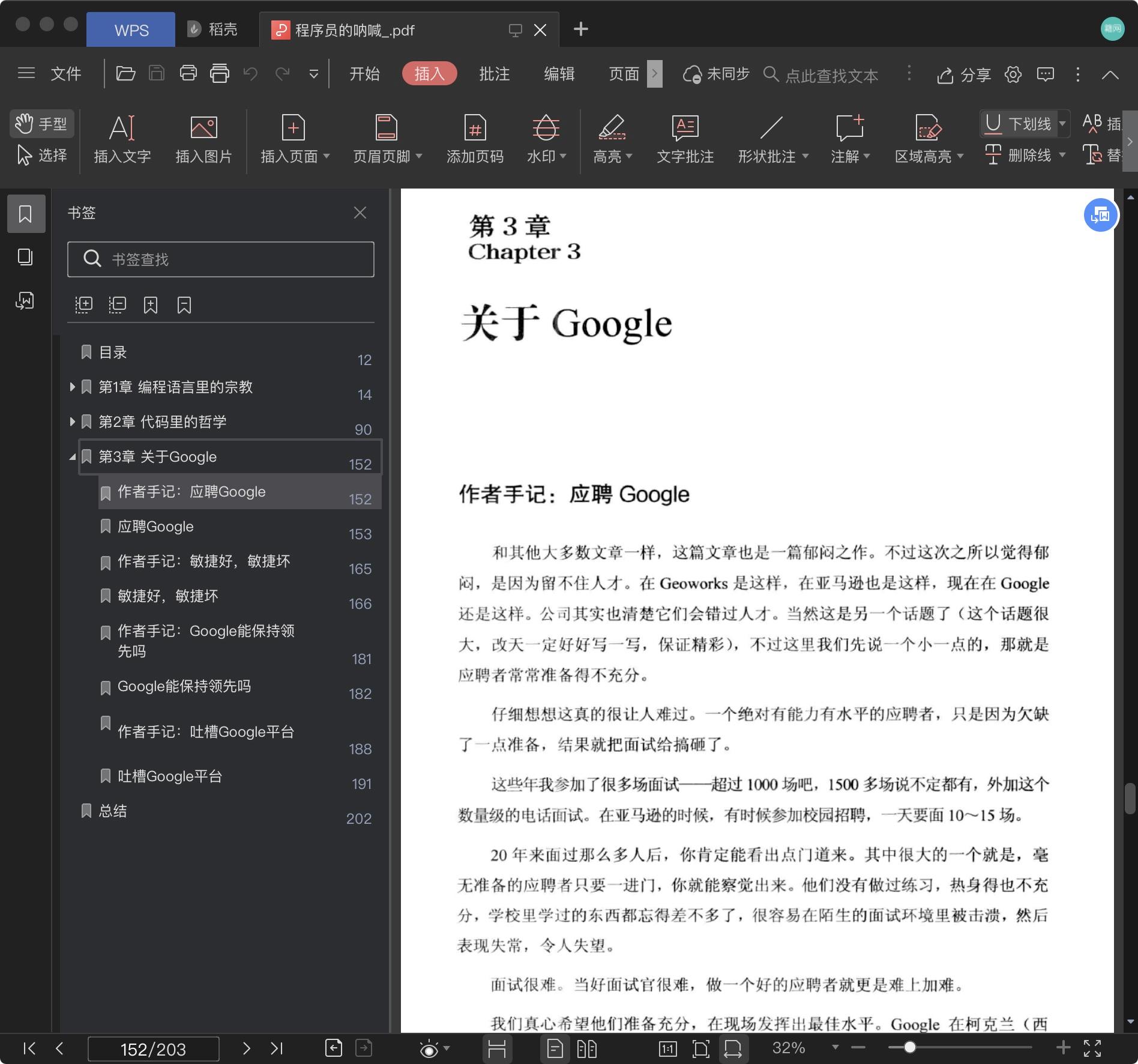Switch to the Select tool mode
The image size is (1138, 1064).
pos(41,156)
